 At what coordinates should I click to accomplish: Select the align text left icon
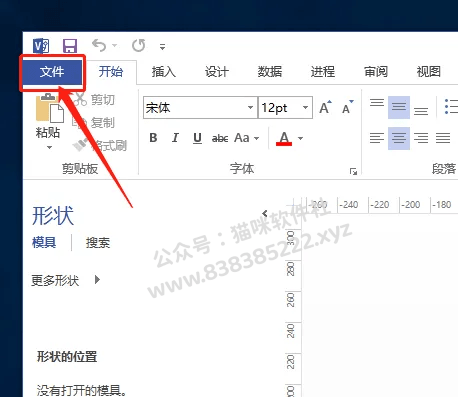pyautogui.click(x=377, y=138)
